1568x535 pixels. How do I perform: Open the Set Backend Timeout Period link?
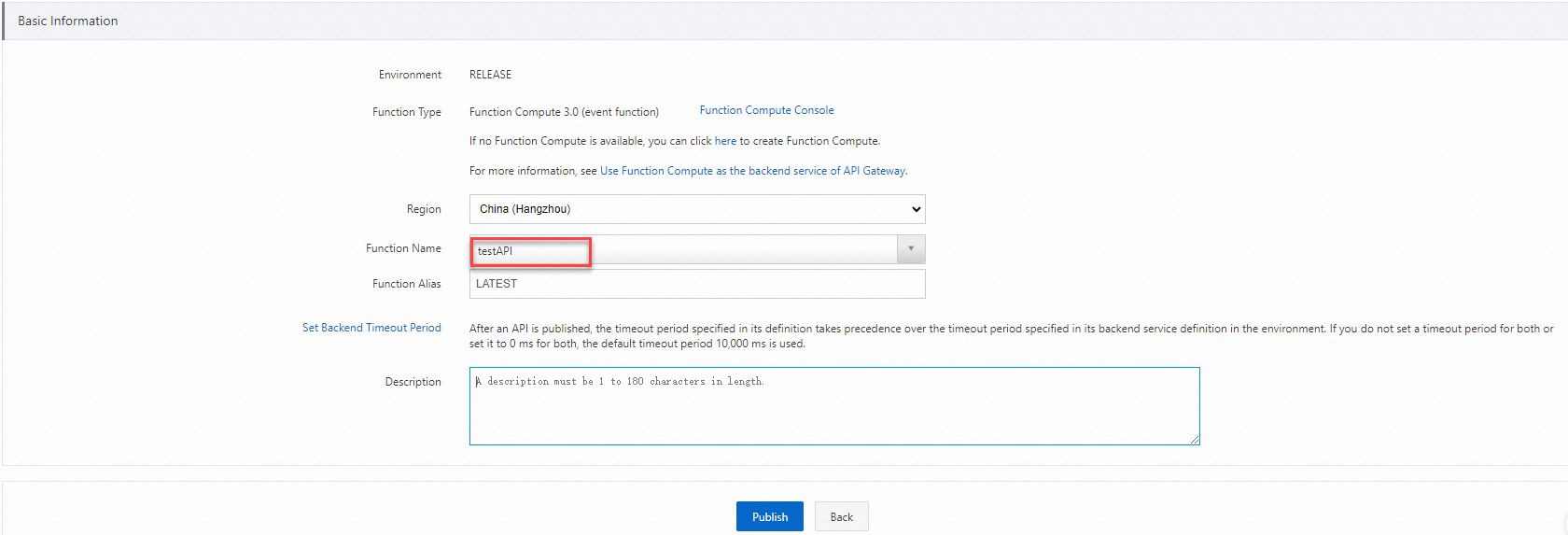pyautogui.click(x=371, y=328)
